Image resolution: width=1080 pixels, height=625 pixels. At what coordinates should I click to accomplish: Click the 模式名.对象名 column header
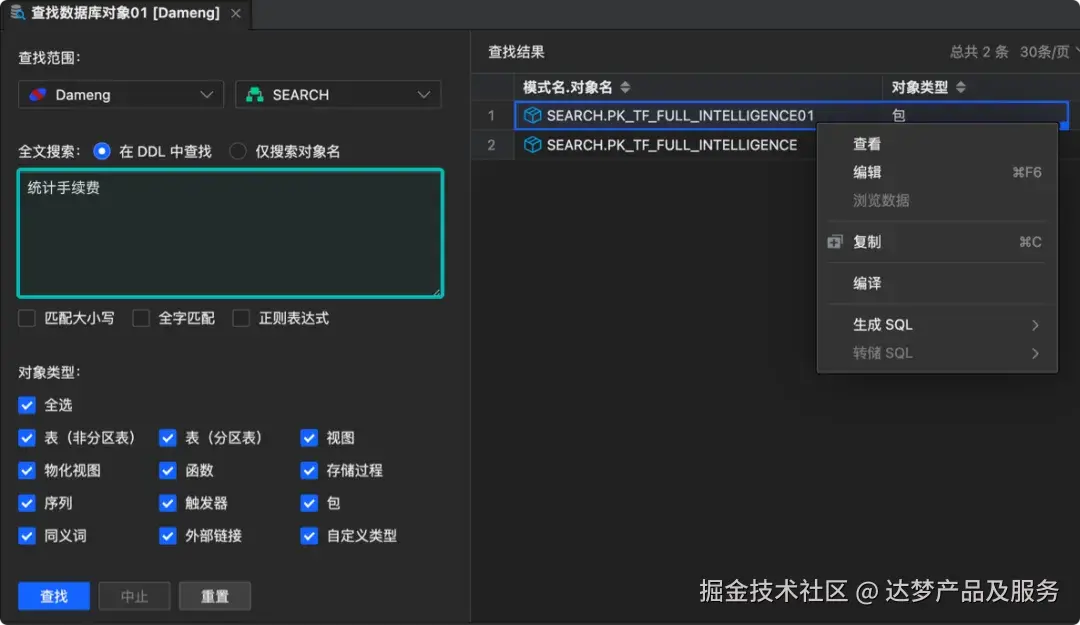[x=698, y=87]
